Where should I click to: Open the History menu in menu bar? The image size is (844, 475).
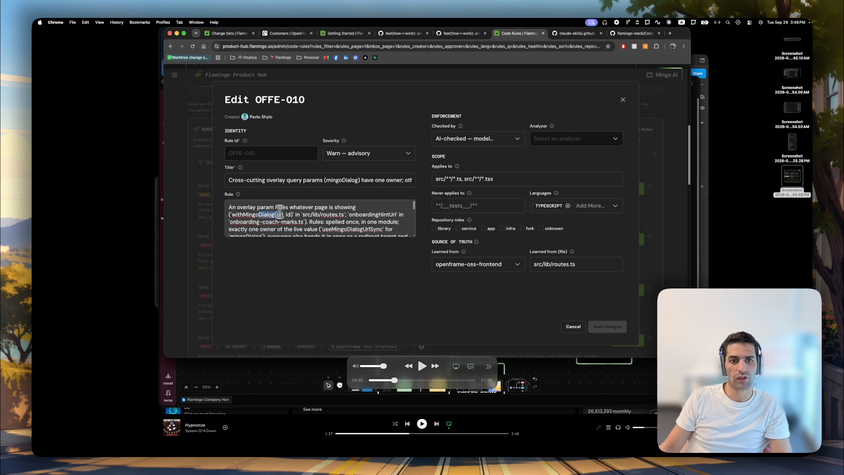coord(116,23)
